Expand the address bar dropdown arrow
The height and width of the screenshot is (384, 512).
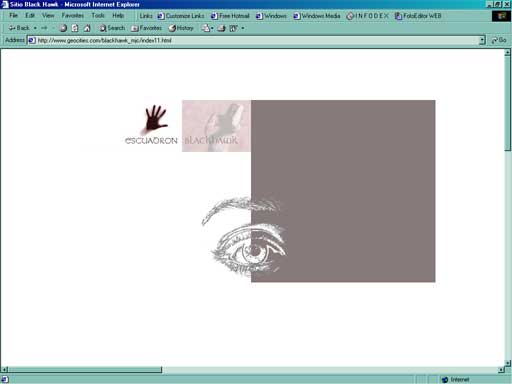(x=482, y=40)
